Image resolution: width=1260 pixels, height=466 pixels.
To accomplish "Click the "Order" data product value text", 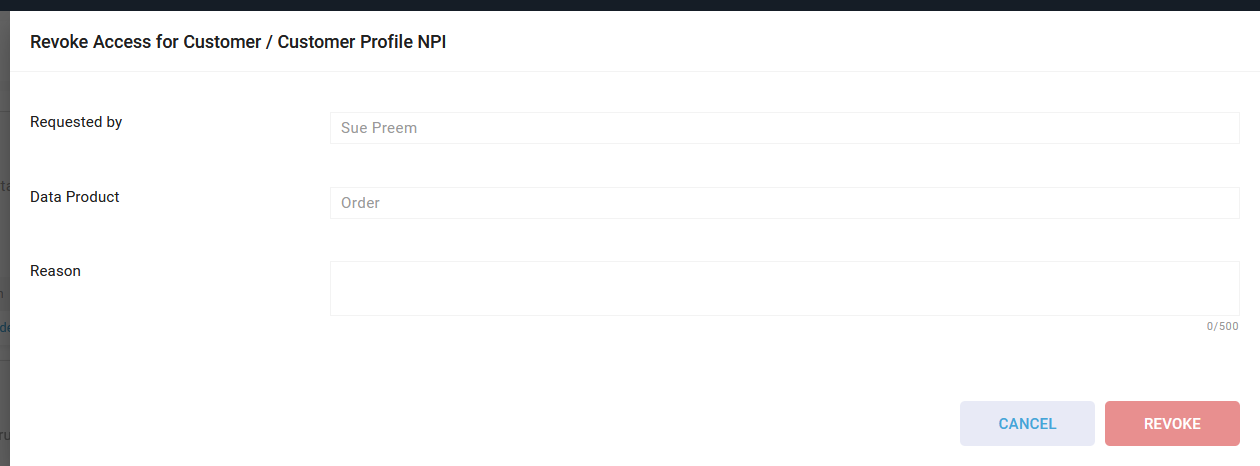I will 360,203.
